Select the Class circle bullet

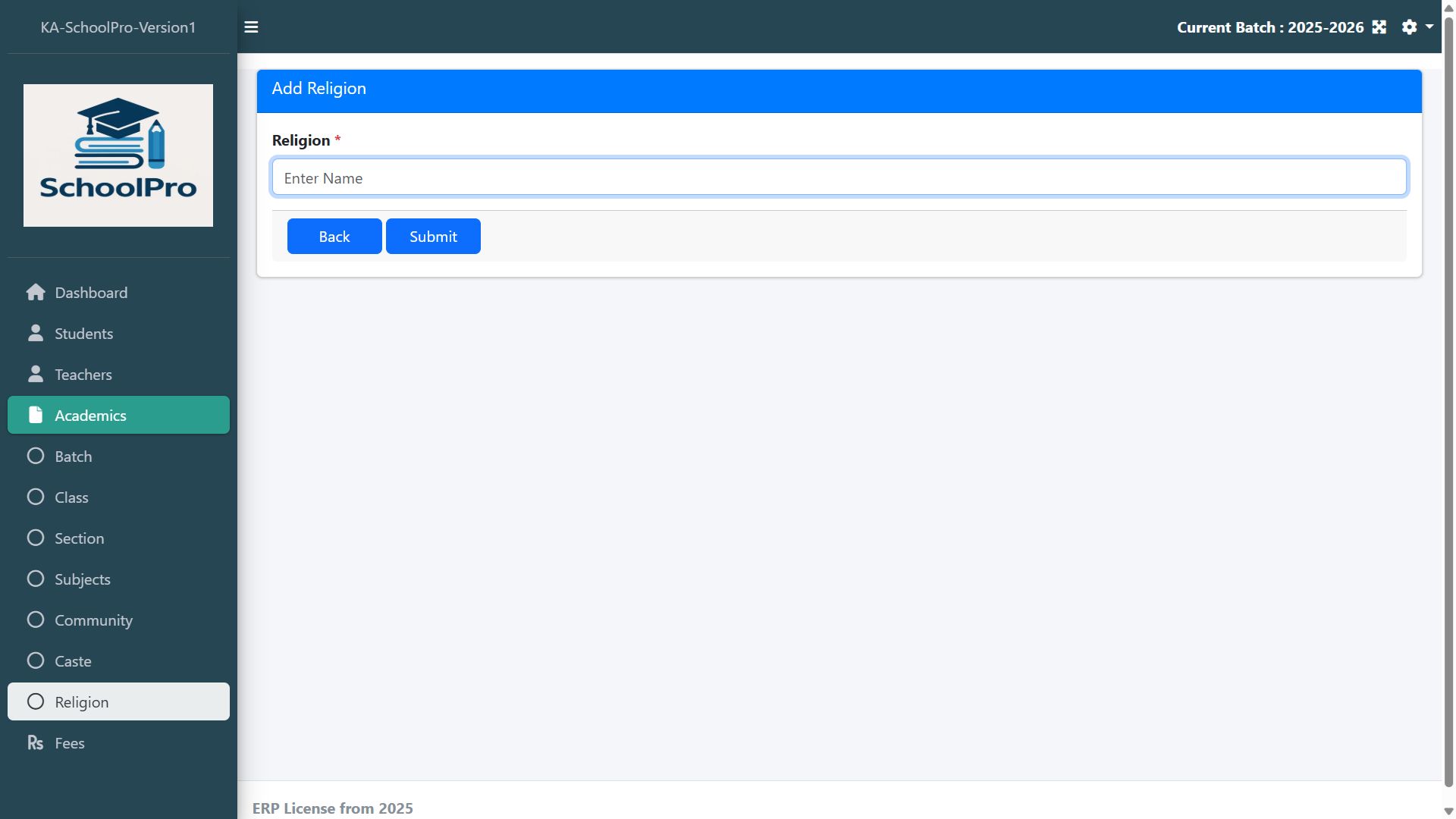(36, 497)
